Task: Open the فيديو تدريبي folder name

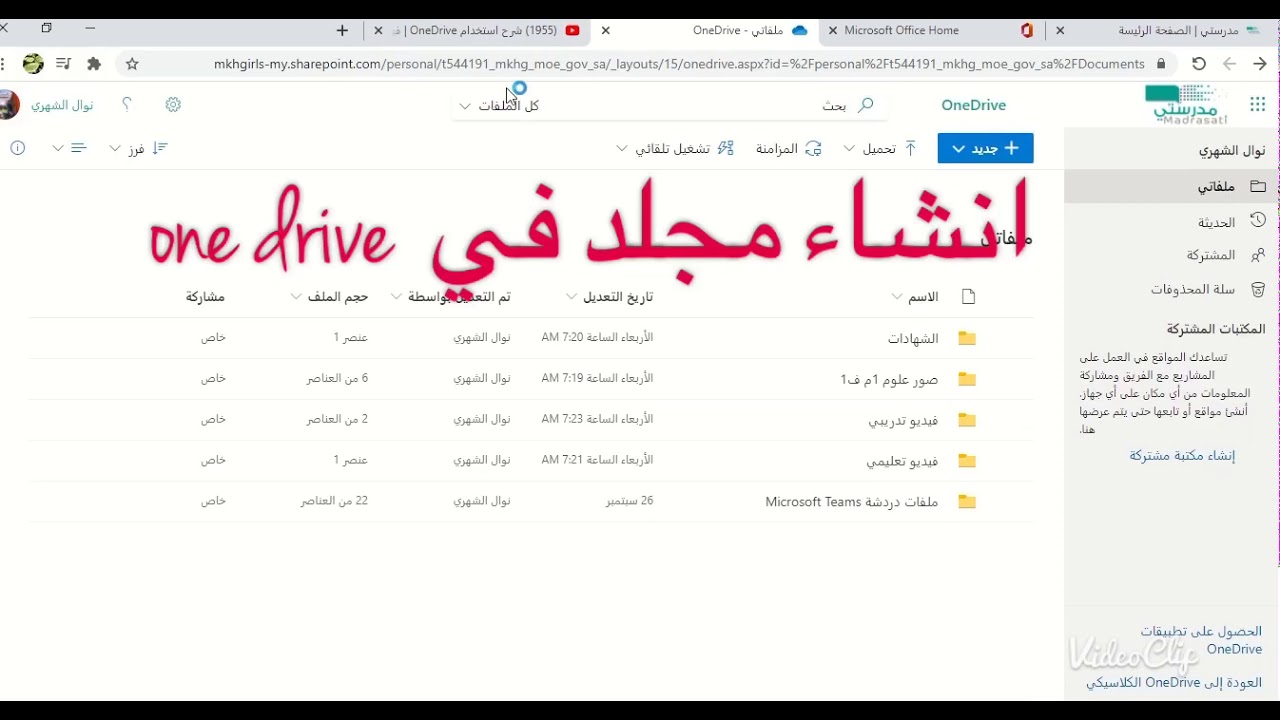Action: pos(903,420)
